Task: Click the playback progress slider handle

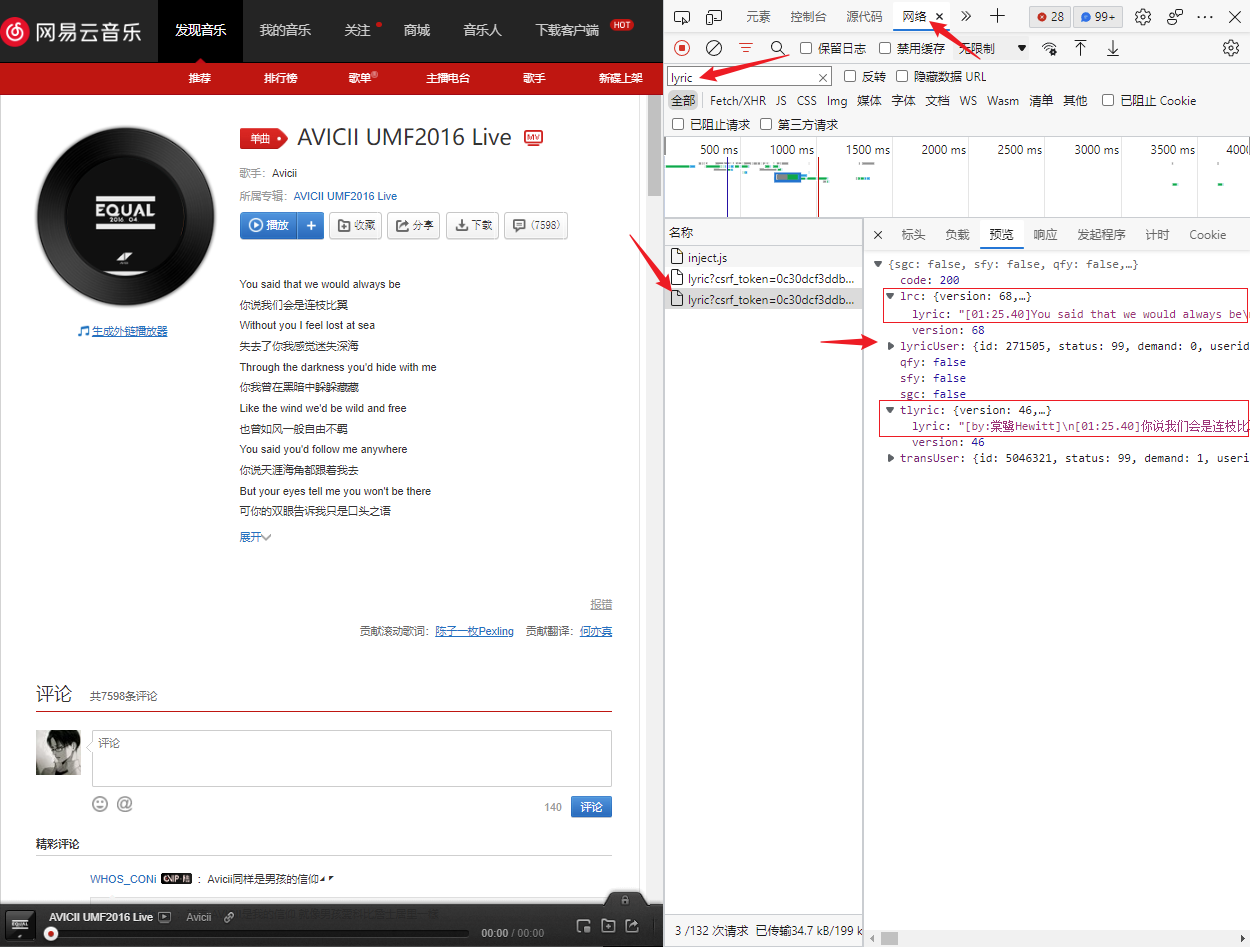Action: 51,933
